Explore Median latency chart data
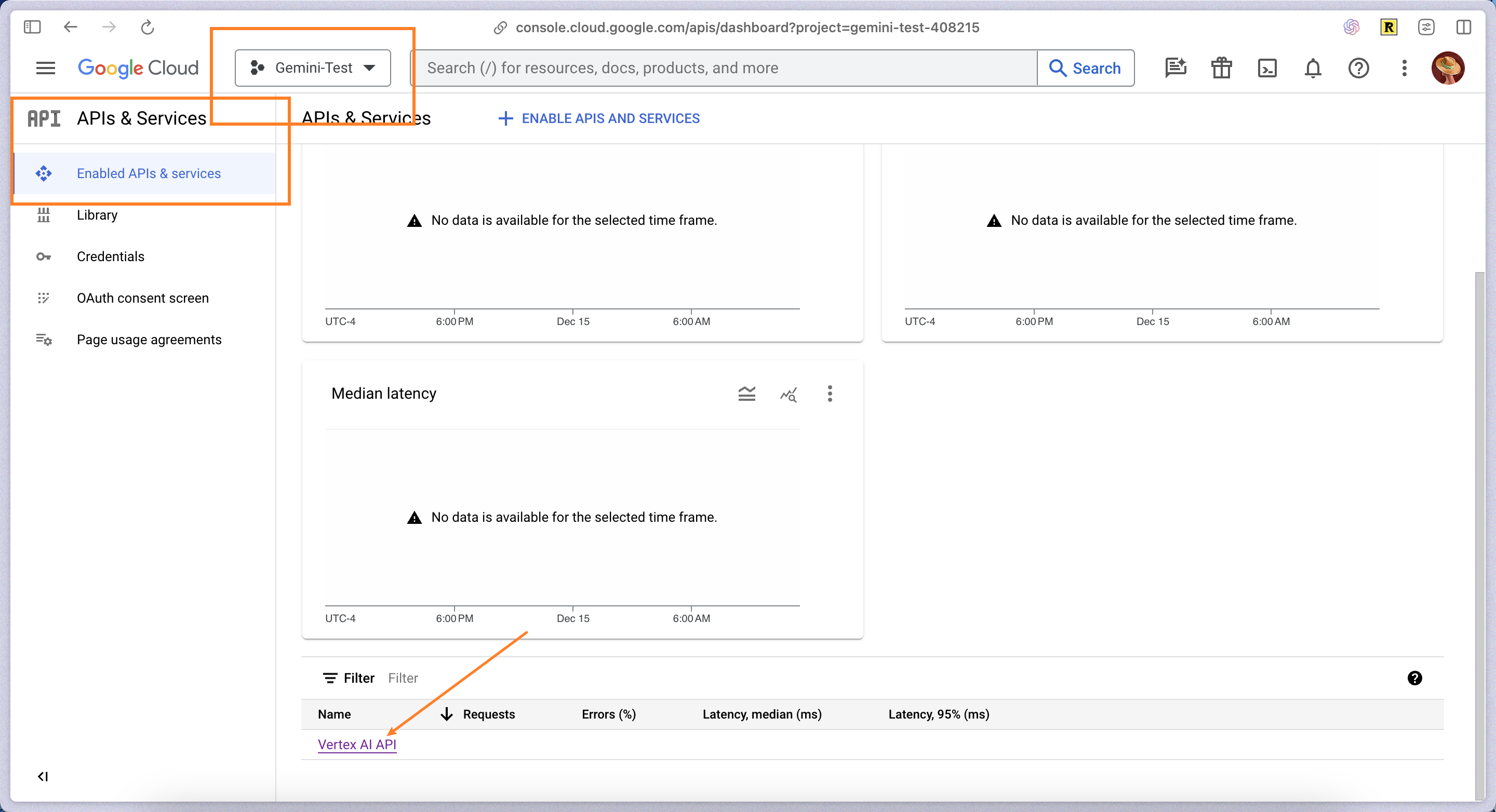Image resolution: width=1496 pixels, height=812 pixels. click(788, 394)
